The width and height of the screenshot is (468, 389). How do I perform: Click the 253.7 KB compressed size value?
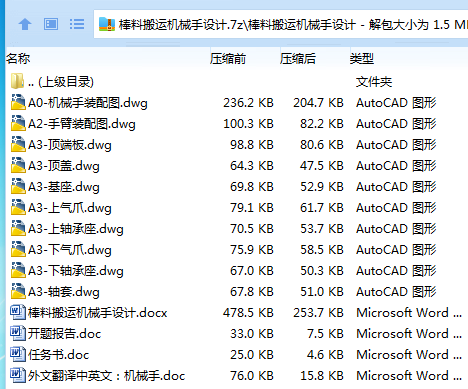(x=318, y=313)
